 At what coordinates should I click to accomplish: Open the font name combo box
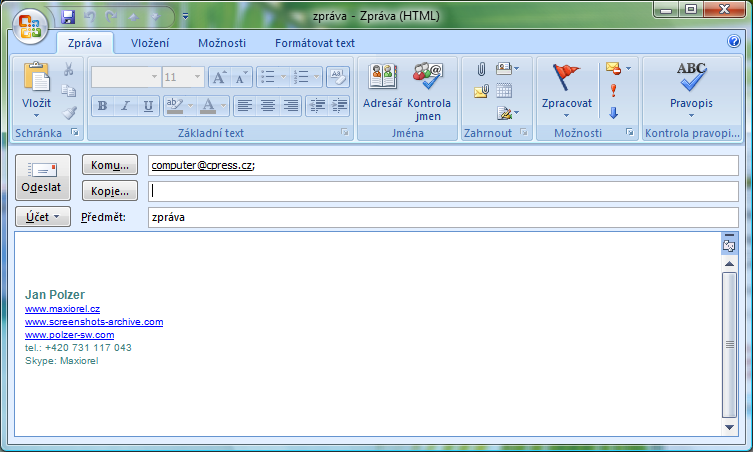[126, 77]
